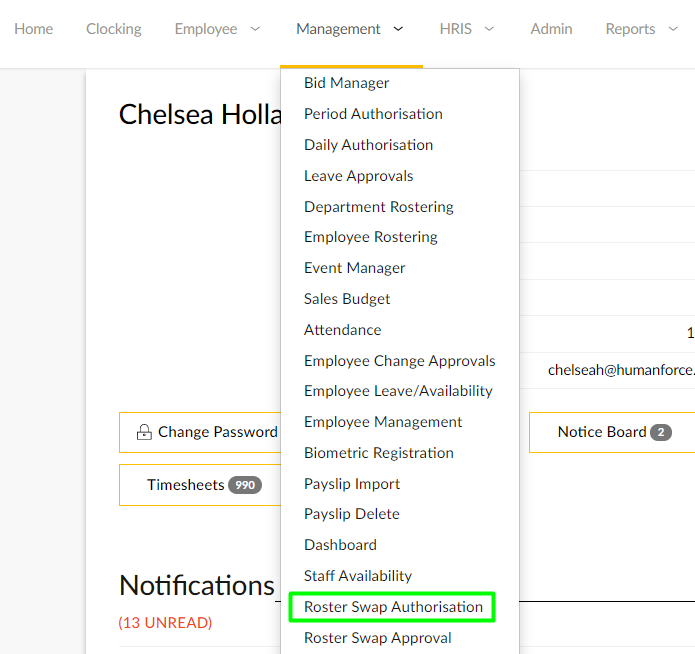Open the Notice Board button
This screenshot has height=654, width=695.
click(x=612, y=432)
